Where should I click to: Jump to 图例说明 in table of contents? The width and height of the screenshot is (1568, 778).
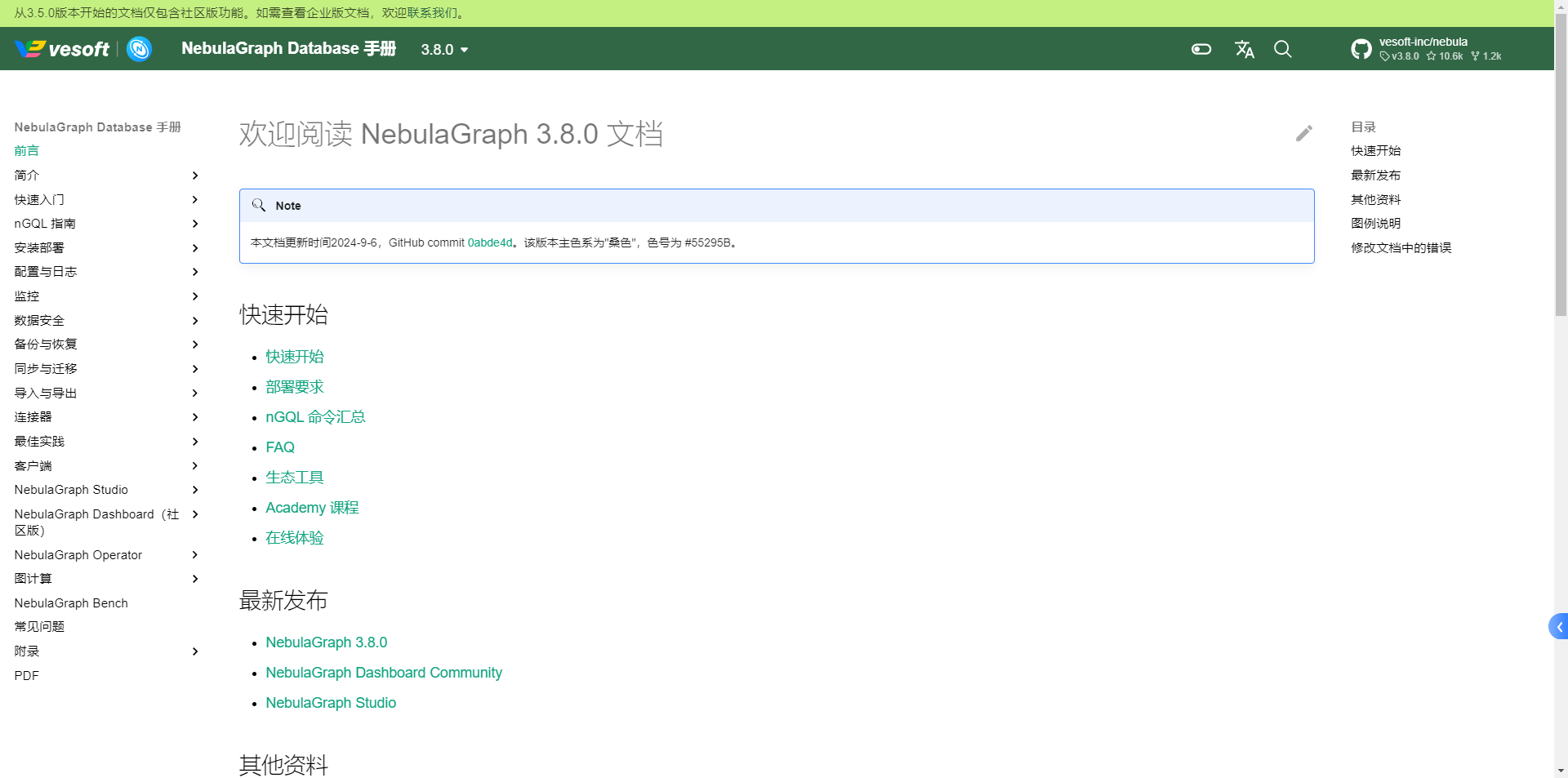1375,224
